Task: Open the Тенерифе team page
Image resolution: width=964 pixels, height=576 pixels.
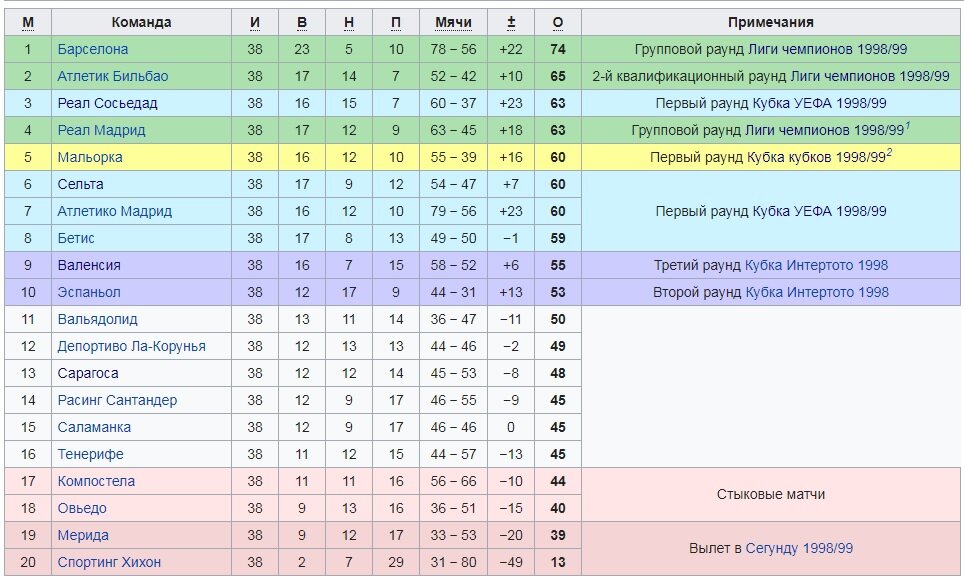Action: click(x=90, y=455)
